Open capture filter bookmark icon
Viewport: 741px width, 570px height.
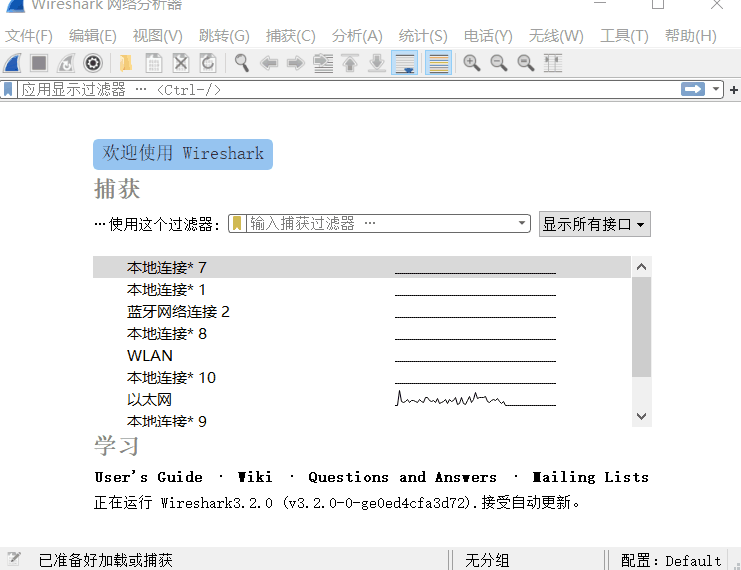(x=237, y=224)
